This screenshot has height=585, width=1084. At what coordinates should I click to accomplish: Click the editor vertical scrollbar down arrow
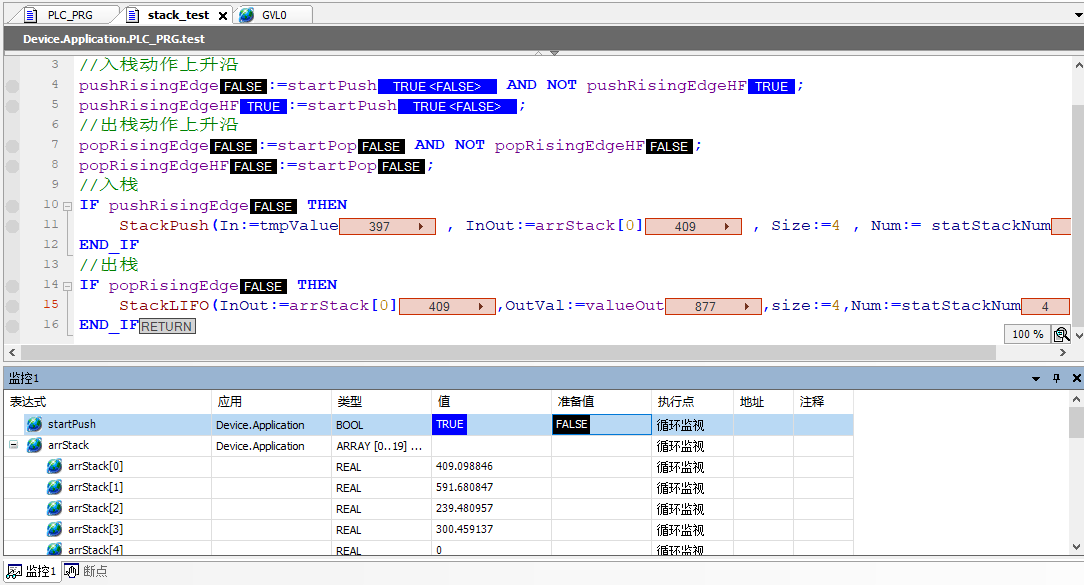click(1078, 335)
